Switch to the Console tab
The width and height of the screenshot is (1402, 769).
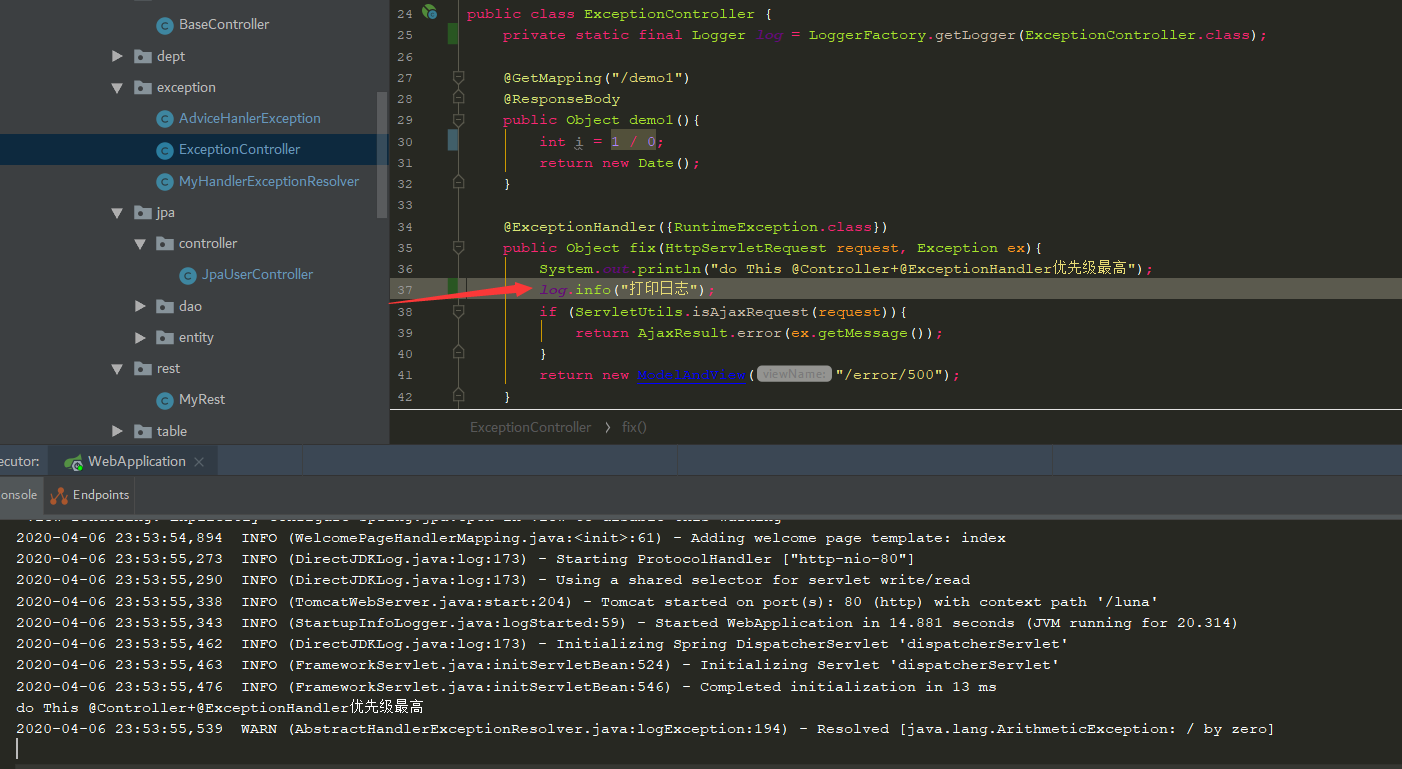coord(19,495)
